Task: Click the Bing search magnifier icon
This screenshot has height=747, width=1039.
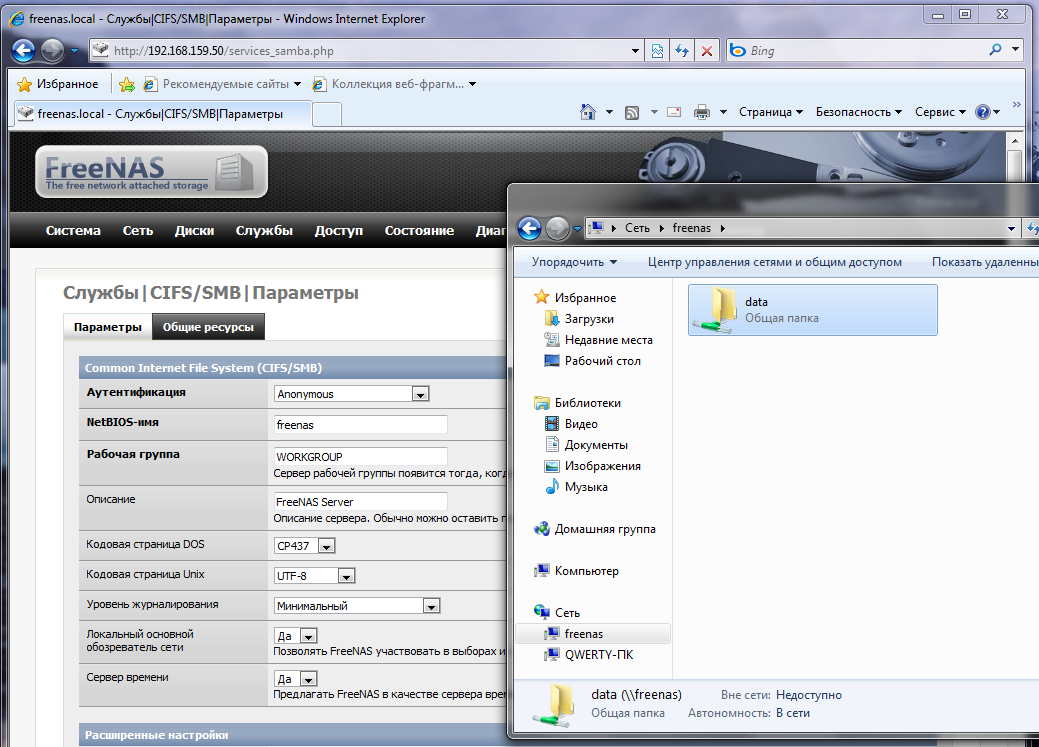Action: [995, 50]
